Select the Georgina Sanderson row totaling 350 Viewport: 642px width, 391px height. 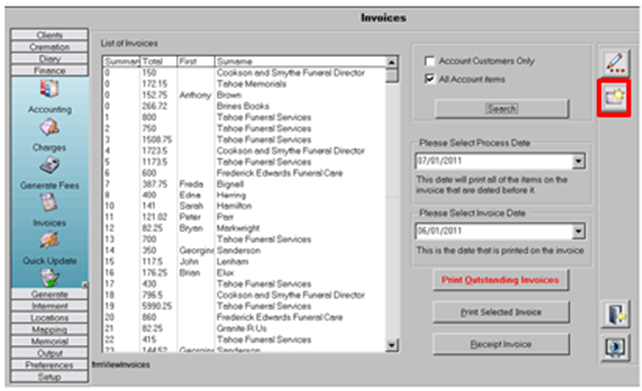click(x=244, y=251)
